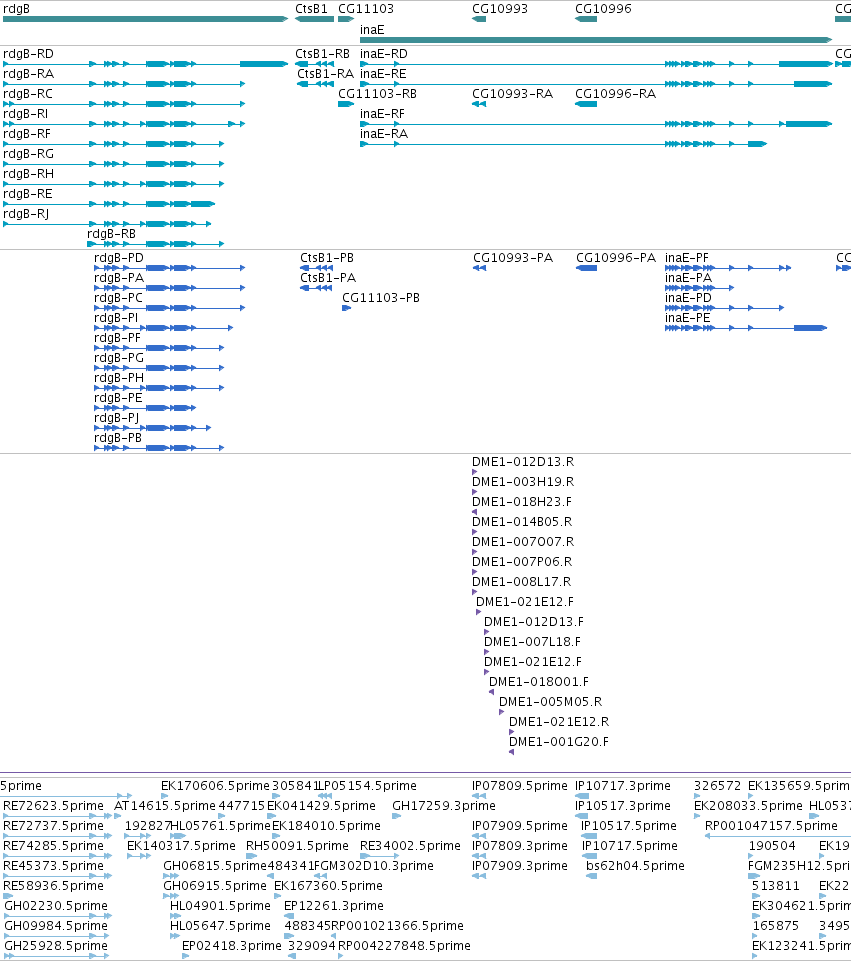The image size is (851, 961).
Task: Click the rdgB gene bar in top track
Action: pos(145,19)
